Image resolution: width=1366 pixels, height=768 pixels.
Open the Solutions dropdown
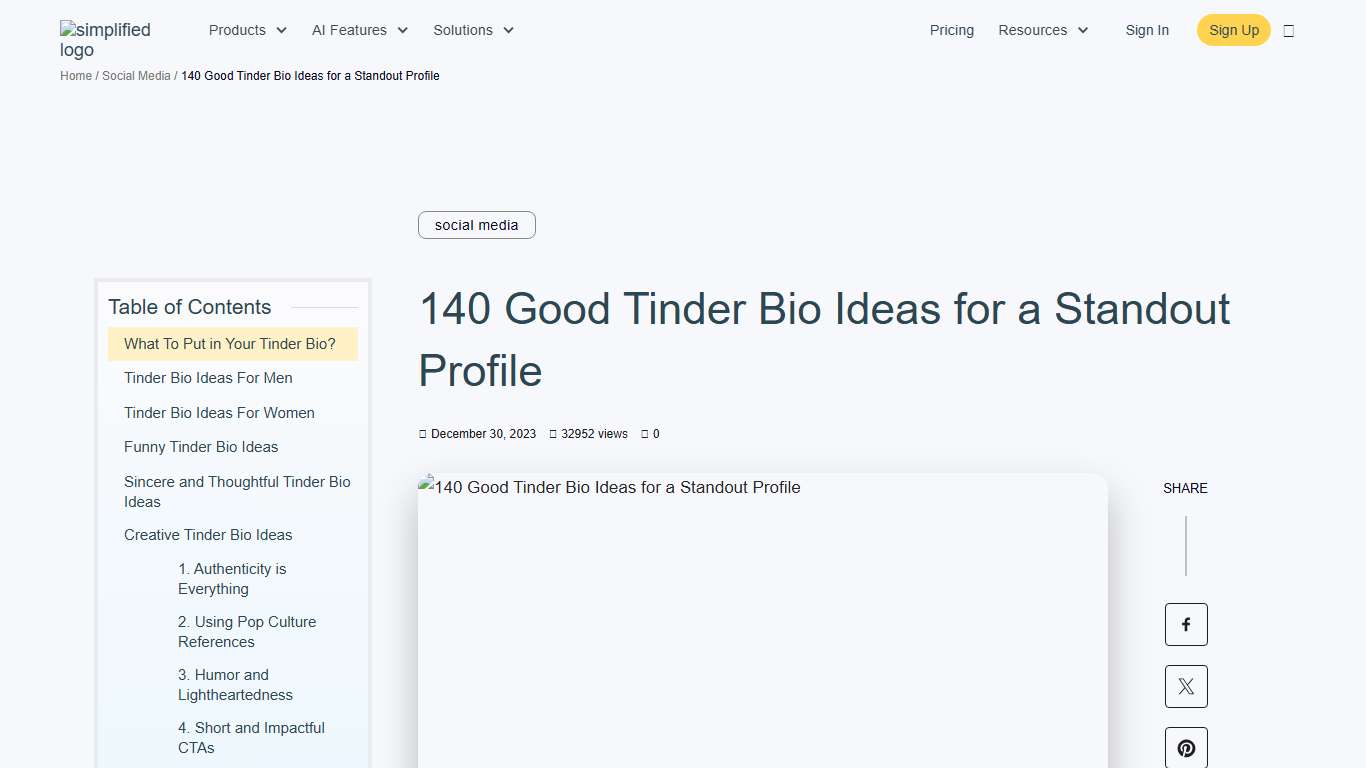click(x=472, y=30)
